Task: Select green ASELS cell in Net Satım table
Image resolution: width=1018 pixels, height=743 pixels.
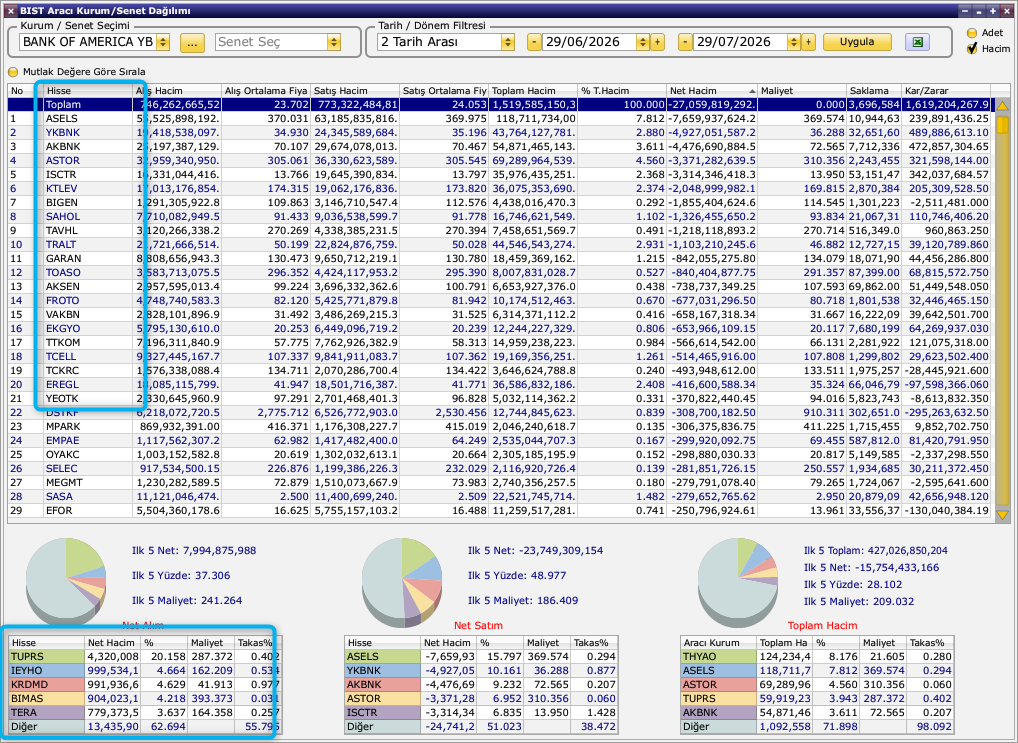Action: point(382,657)
